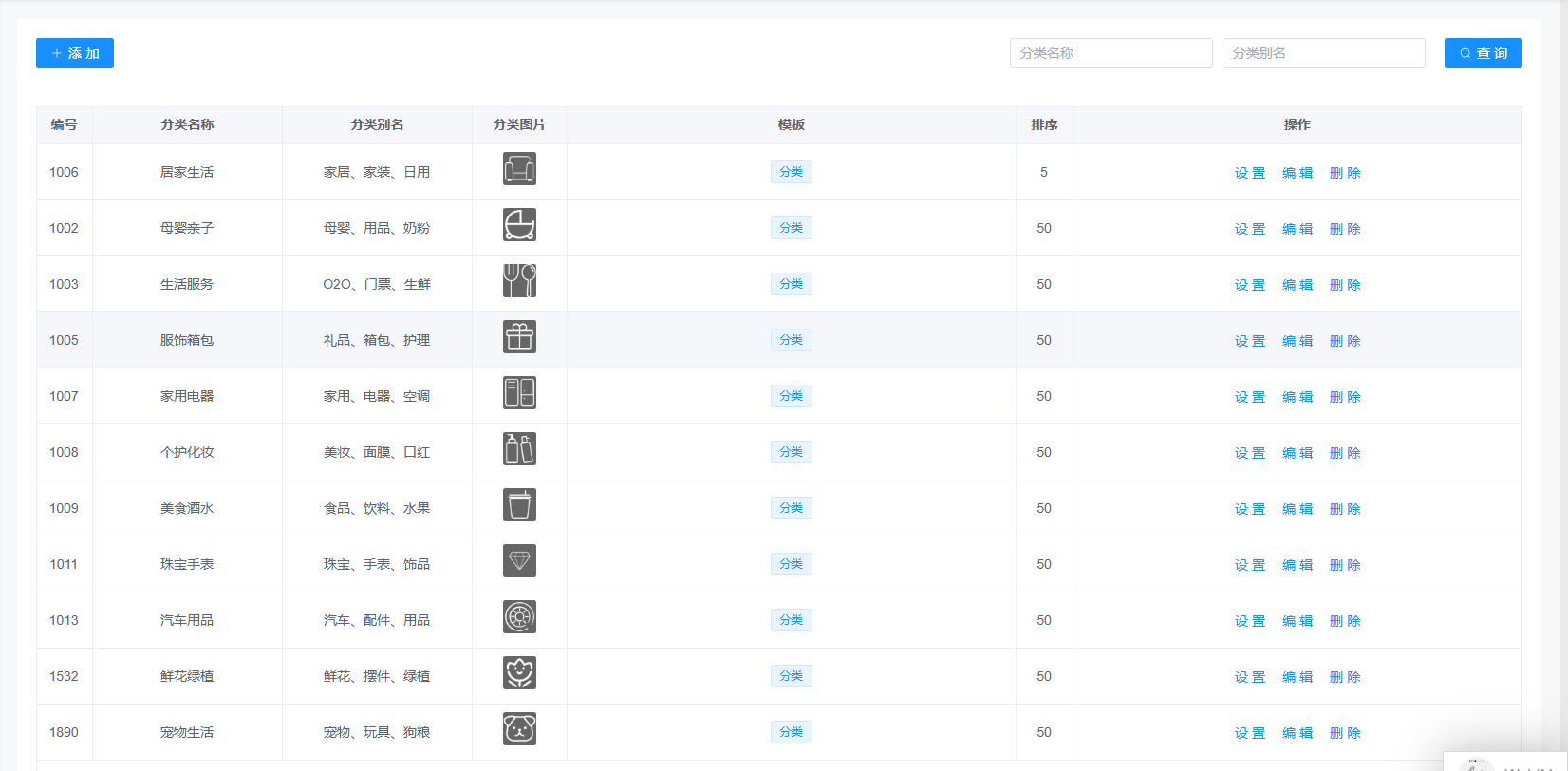Focus the 分类别名 search field
The height and width of the screenshot is (771, 1568).
(1323, 53)
